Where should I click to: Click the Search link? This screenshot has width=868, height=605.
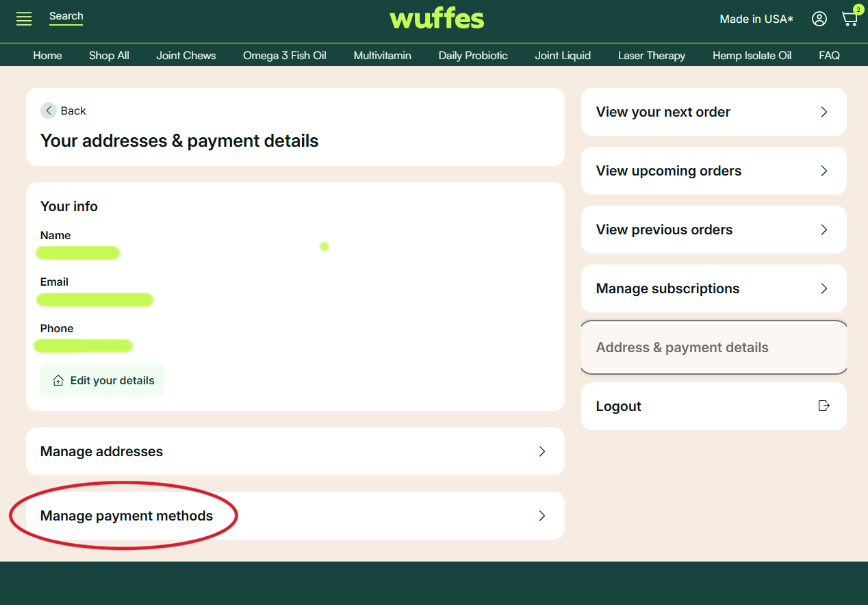click(66, 16)
